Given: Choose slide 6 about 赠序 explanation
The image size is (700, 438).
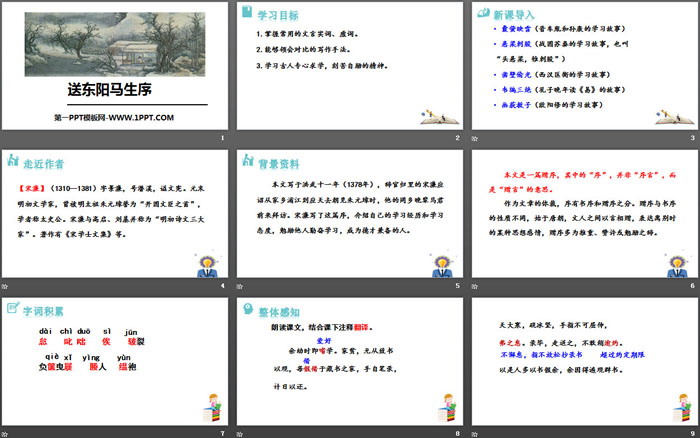Looking at the screenshot, I should click(x=584, y=213).
